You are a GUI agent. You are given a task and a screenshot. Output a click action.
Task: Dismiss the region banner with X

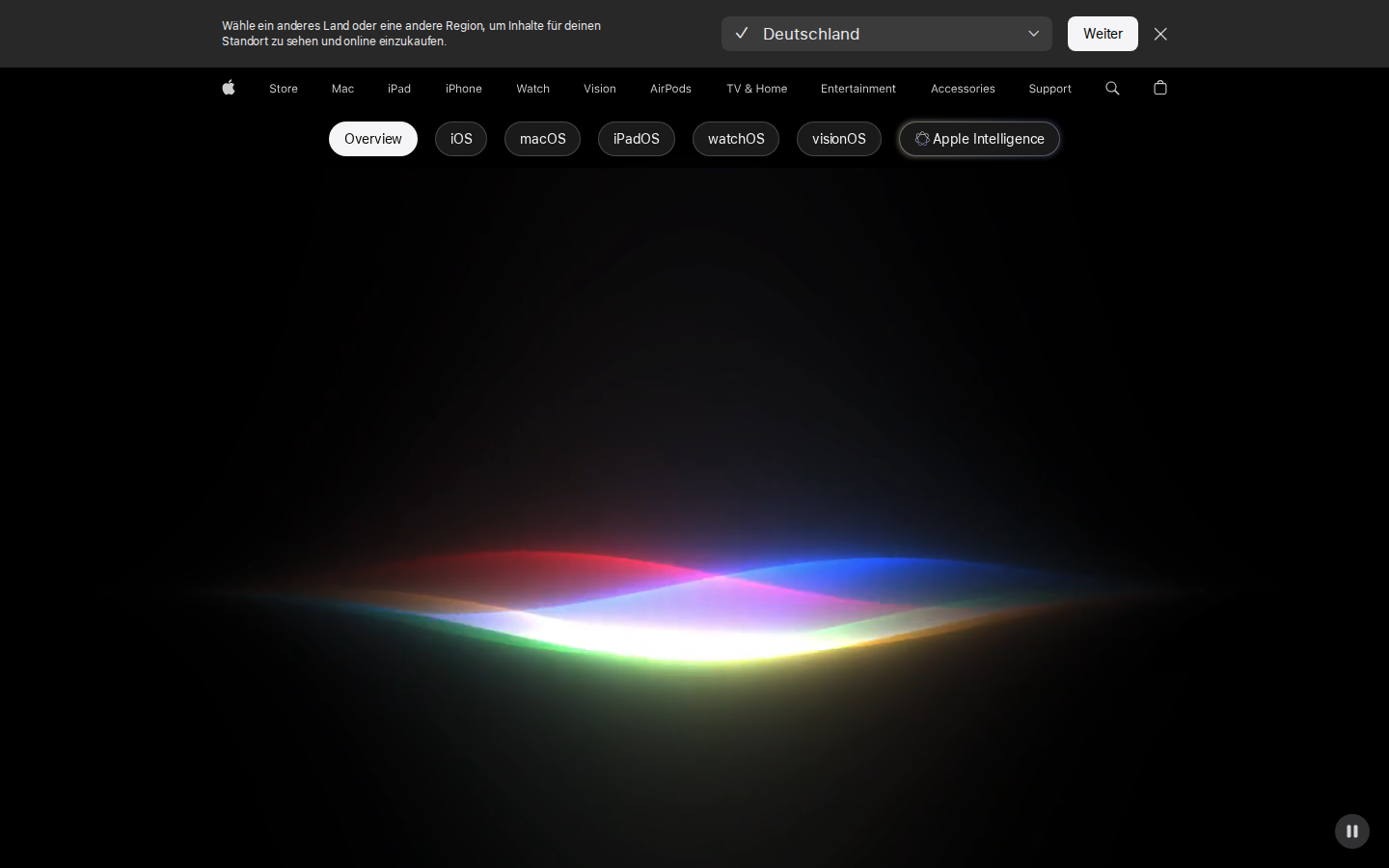pyautogui.click(x=1160, y=34)
